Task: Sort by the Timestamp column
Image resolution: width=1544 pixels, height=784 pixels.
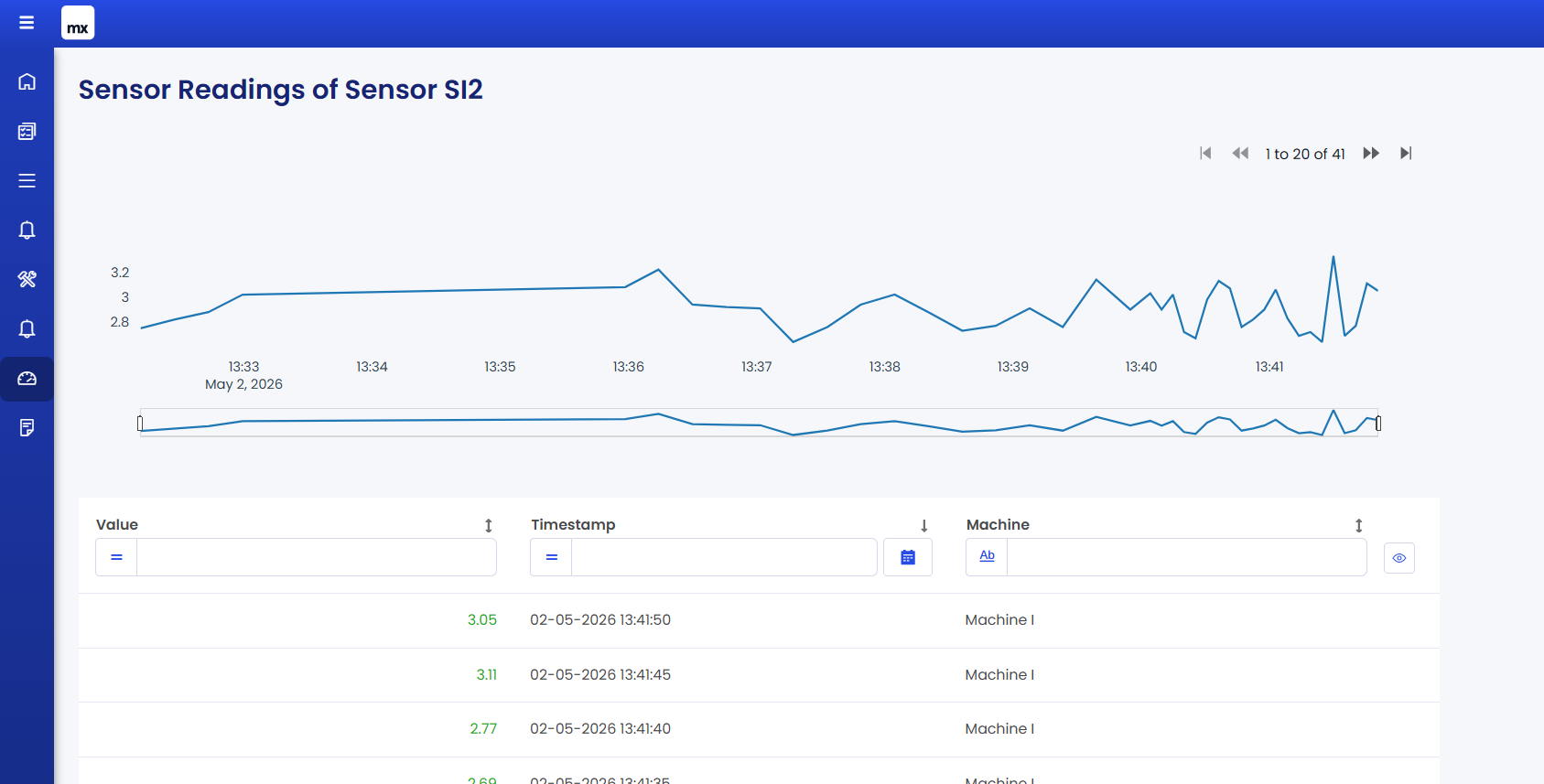Action: (x=924, y=525)
